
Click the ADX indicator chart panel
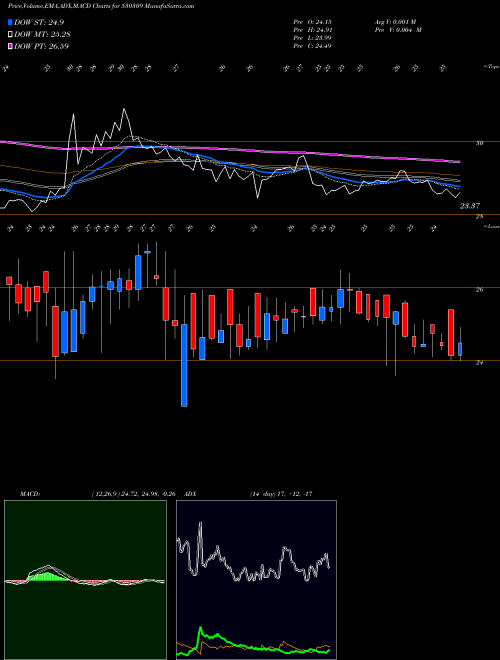pyautogui.click(x=256, y=580)
